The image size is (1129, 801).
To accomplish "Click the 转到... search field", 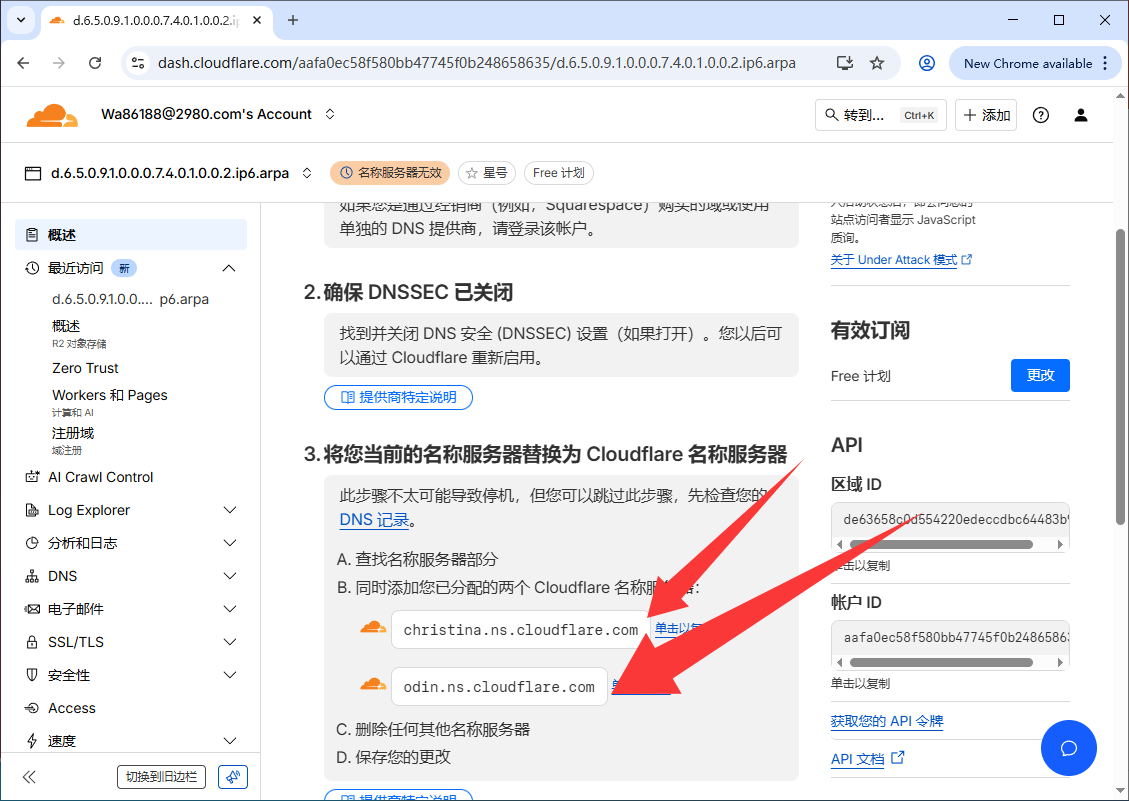I will pos(879,115).
